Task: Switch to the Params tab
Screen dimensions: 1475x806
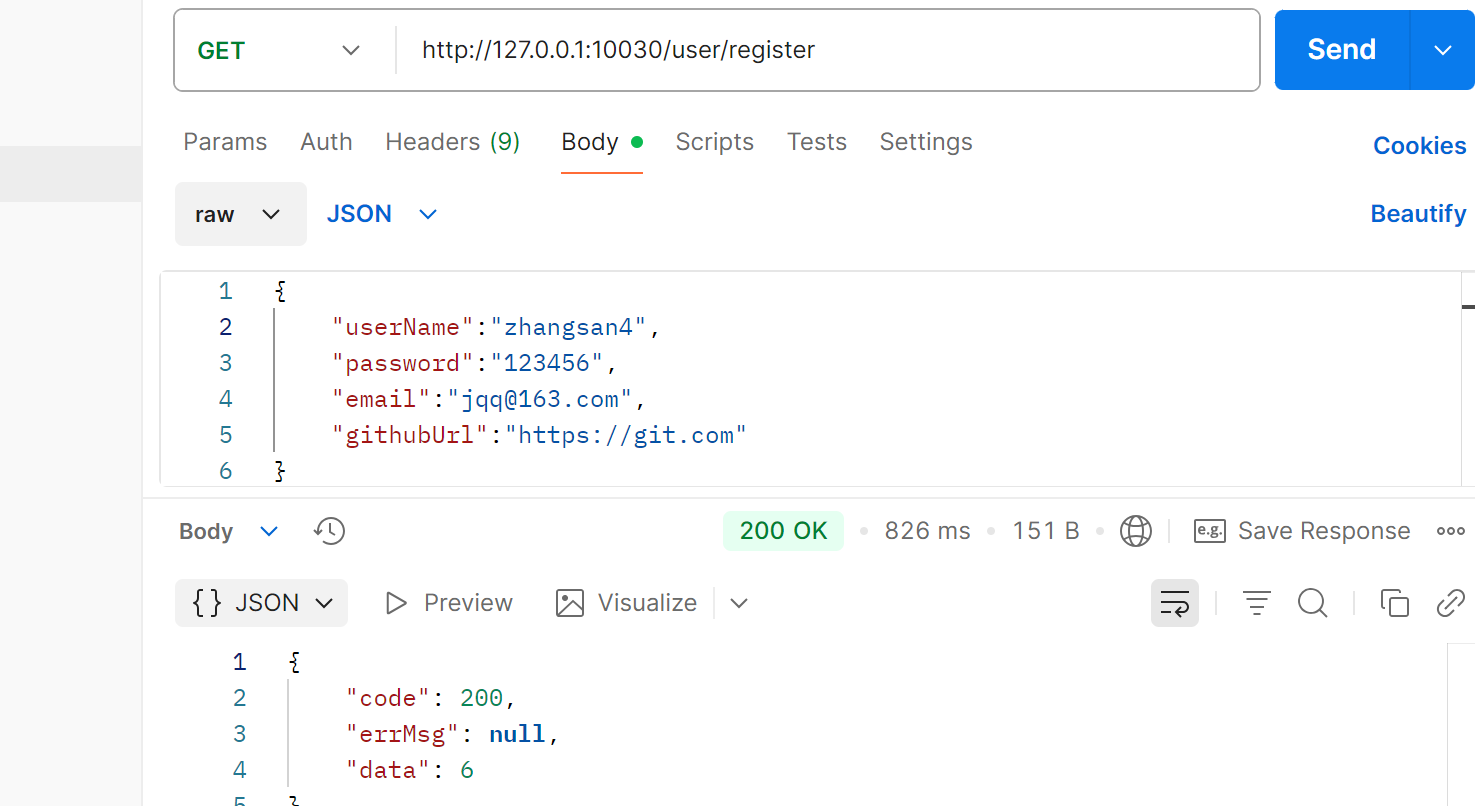Action: [x=225, y=142]
